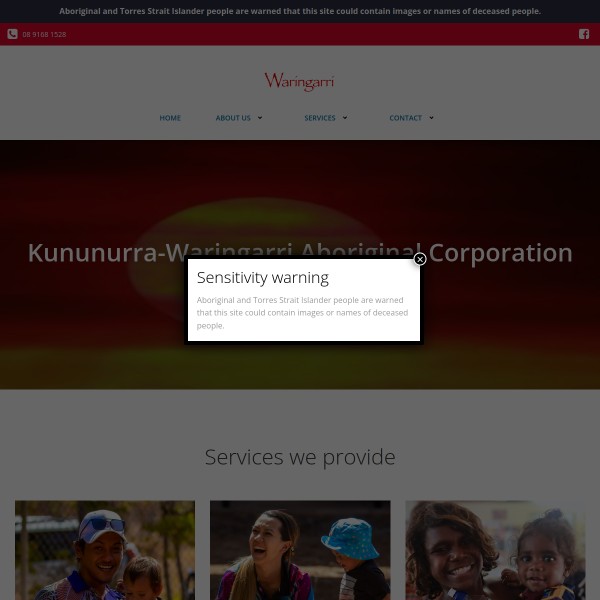Open the man in cap with child photo
The height and width of the screenshot is (600, 600).
click(105, 550)
